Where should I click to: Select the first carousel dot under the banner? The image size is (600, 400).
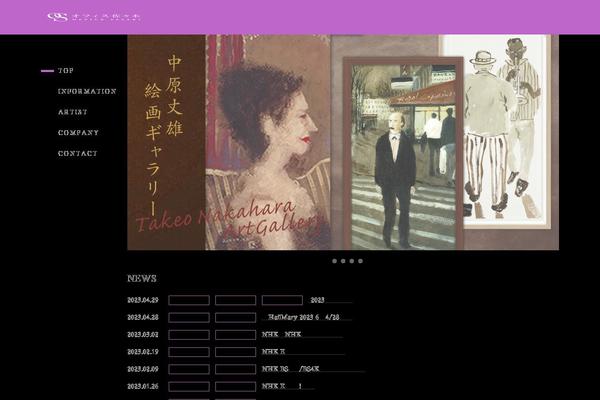coord(334,261)
